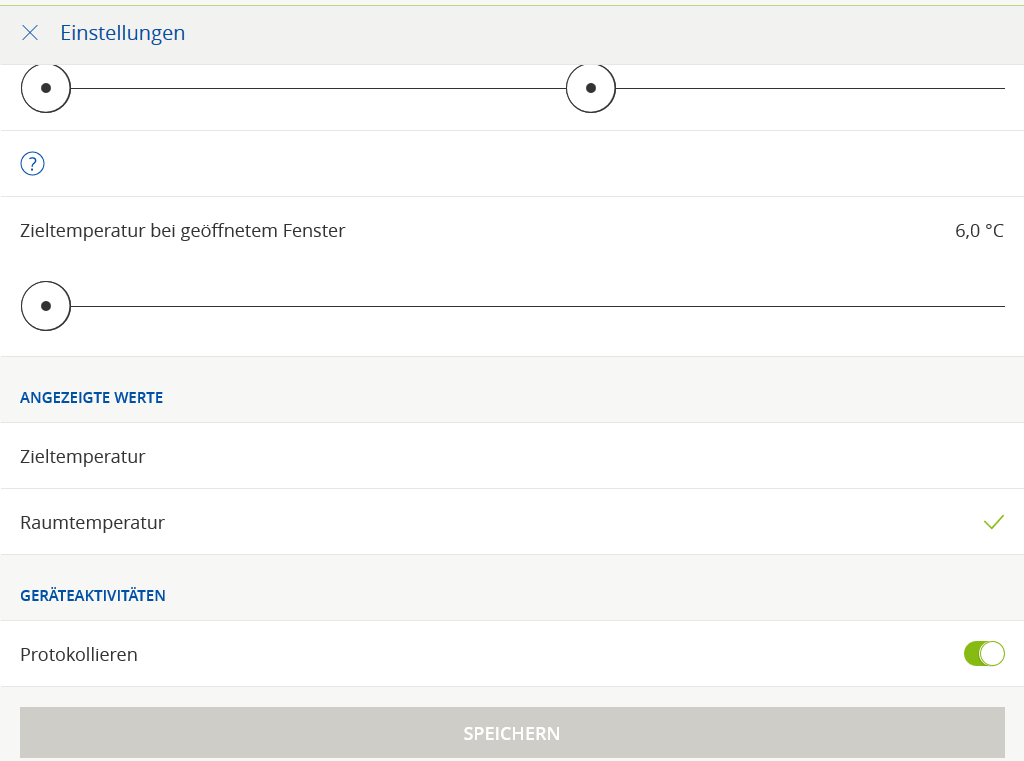Select Zieltemperatur as displayed value
Image resolution: width=1024 pixels, height=761 pixels.
point(83,457)
